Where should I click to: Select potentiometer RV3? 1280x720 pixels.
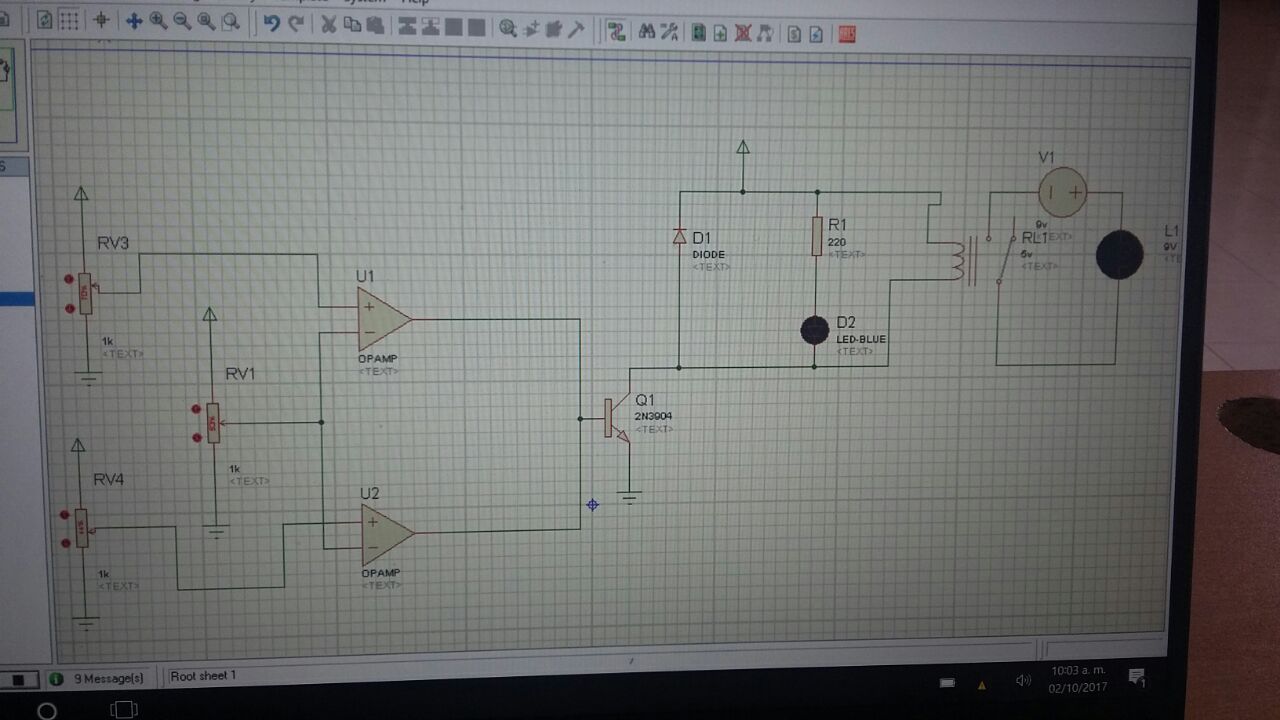pyautogui.click(x=85, y=293)
